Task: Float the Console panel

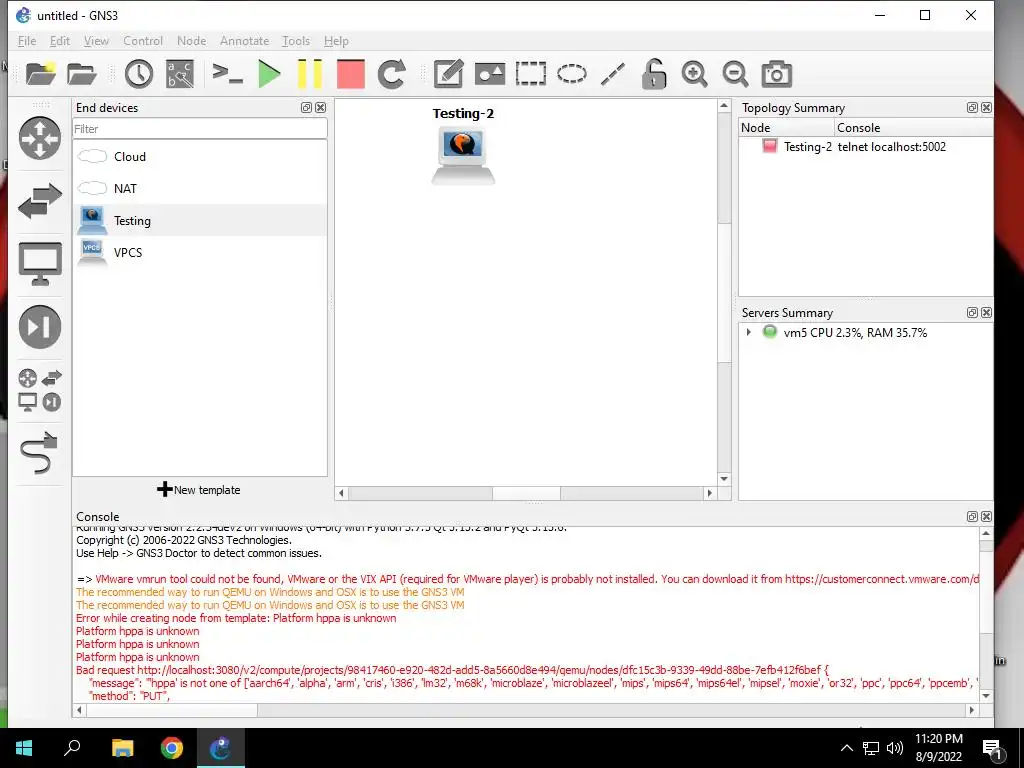Action: 972,517
